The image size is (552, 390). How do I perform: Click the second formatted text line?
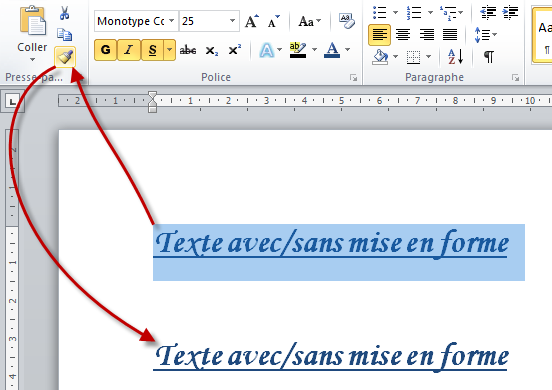pos(331,357)
